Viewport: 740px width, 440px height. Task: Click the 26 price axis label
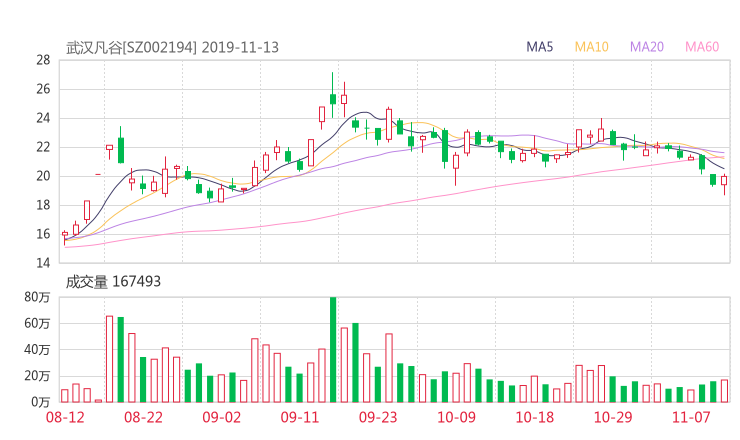(43, 89)
